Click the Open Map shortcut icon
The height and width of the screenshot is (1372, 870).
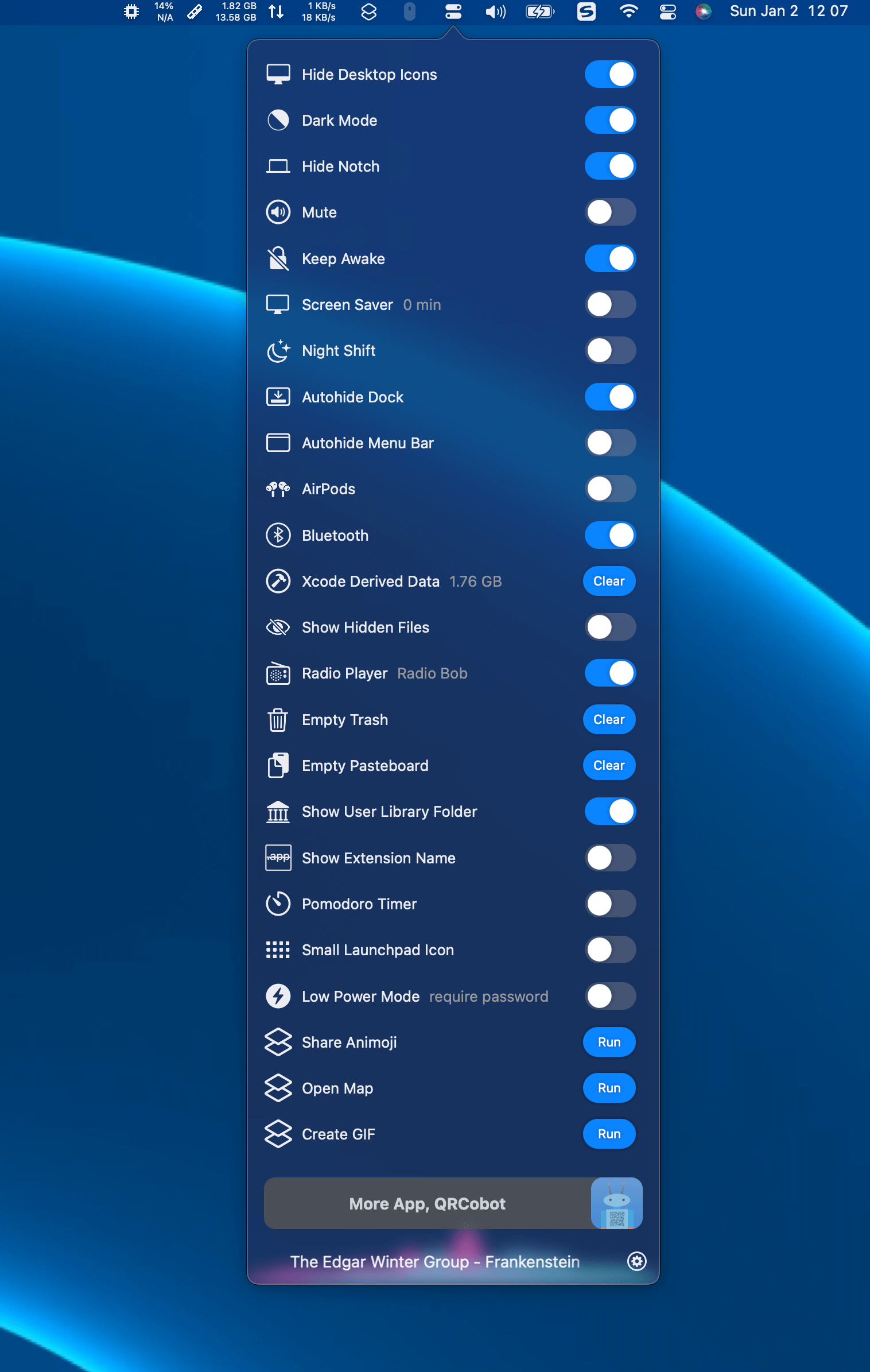278,1088
